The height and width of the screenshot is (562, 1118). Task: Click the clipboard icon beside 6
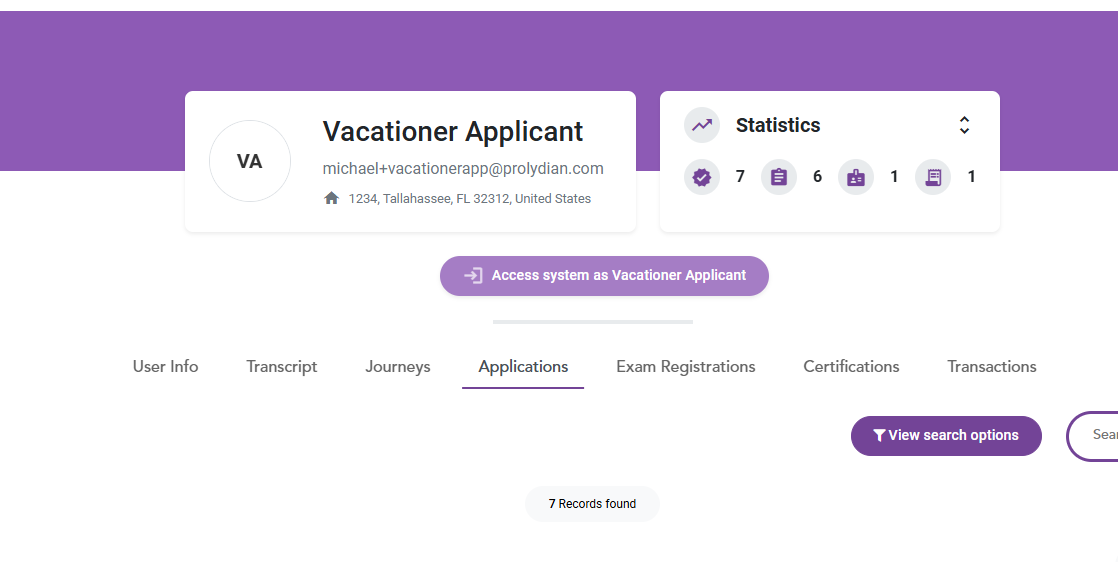click(x=779, y=177)
